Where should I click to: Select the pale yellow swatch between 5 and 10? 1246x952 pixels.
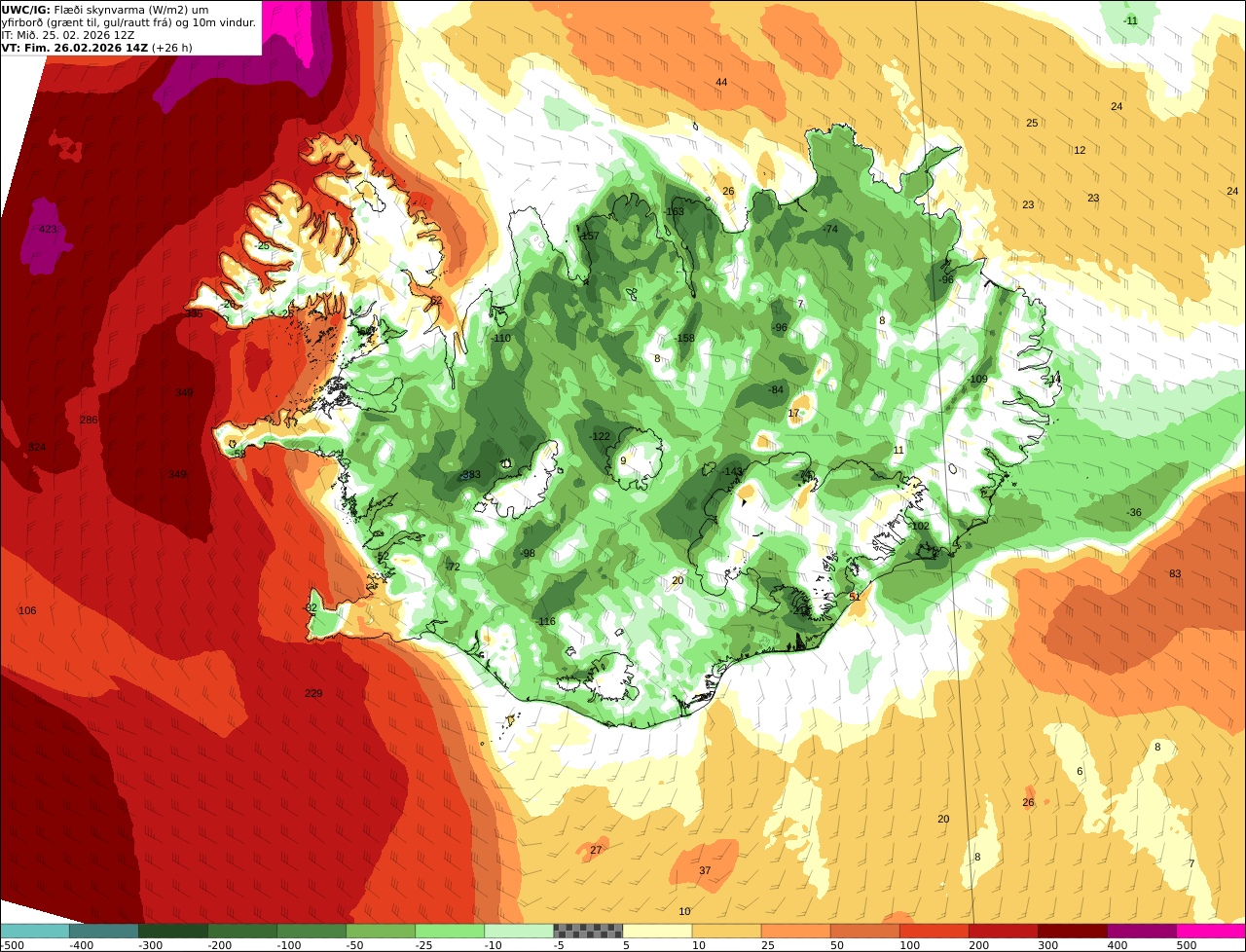(x=658, y=931)
